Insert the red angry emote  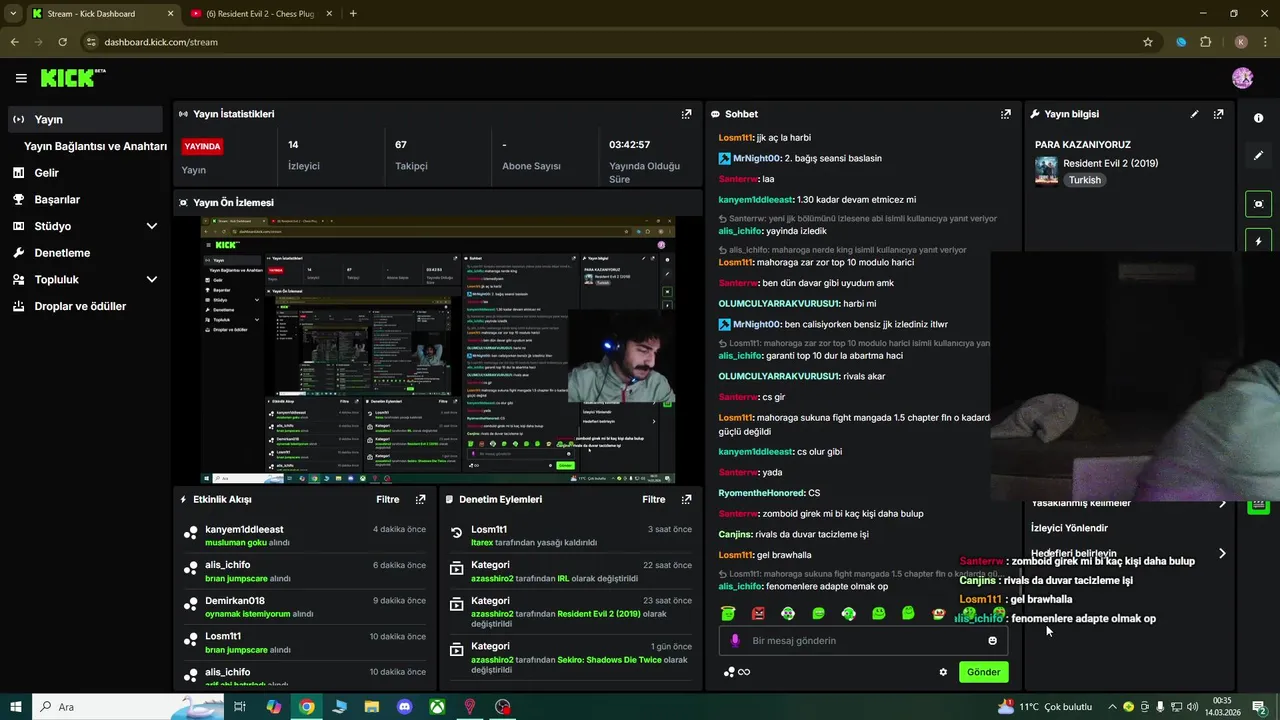(758, 613)
